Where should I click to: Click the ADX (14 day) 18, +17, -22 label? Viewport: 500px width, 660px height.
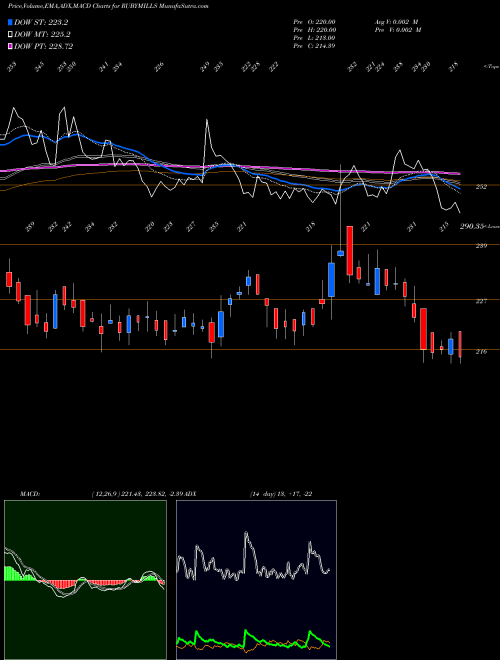[x=281, y=494]
